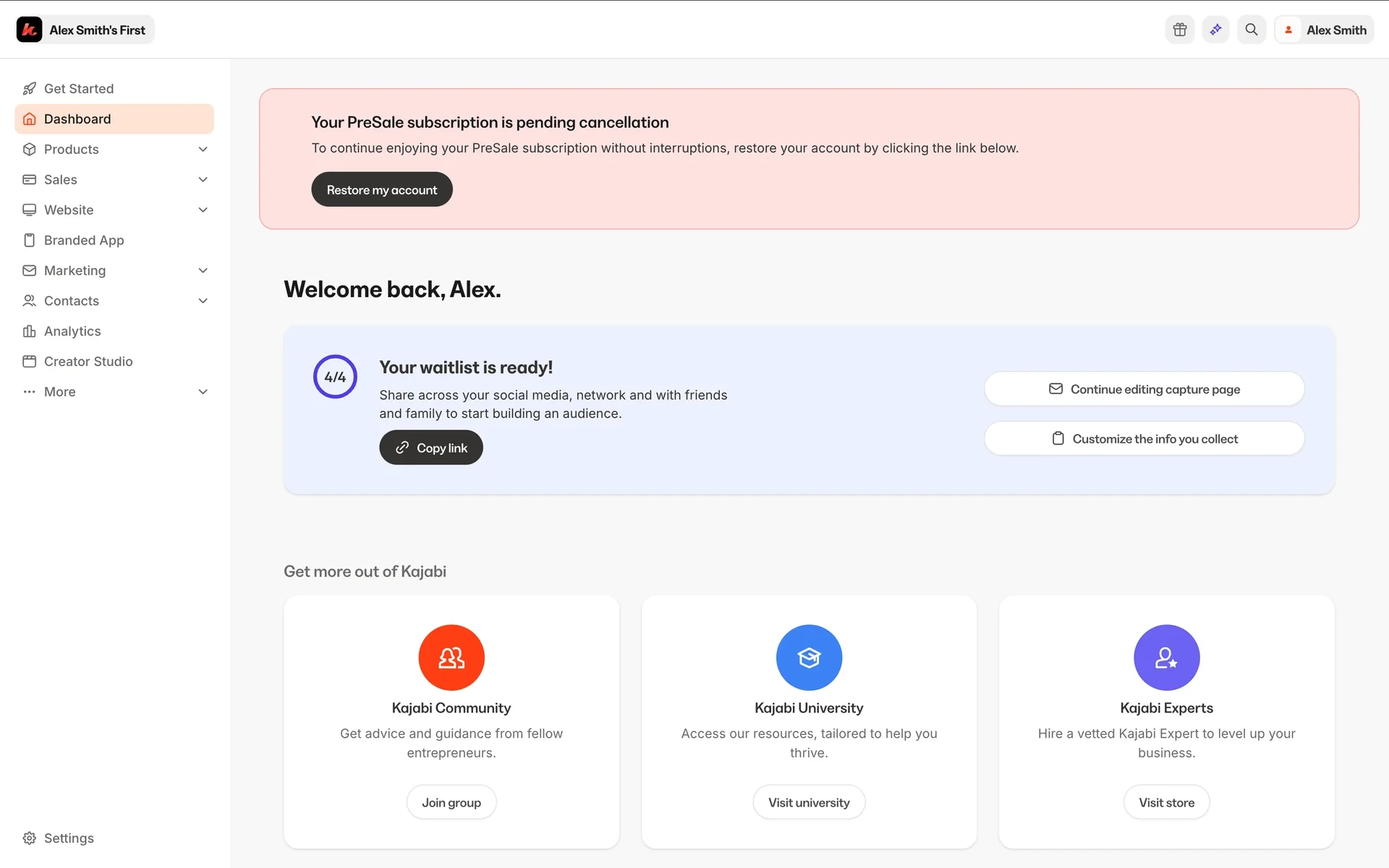1389x868 pixels.
Task: Expand the Contacts submenu chevron
Action: [203, 301]
